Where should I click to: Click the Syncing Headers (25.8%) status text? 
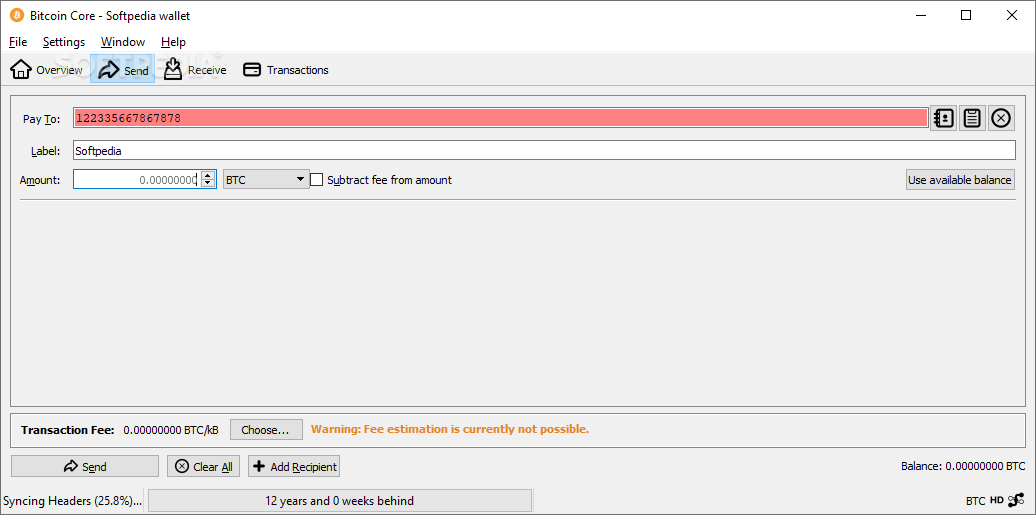(x=73, y=500)
